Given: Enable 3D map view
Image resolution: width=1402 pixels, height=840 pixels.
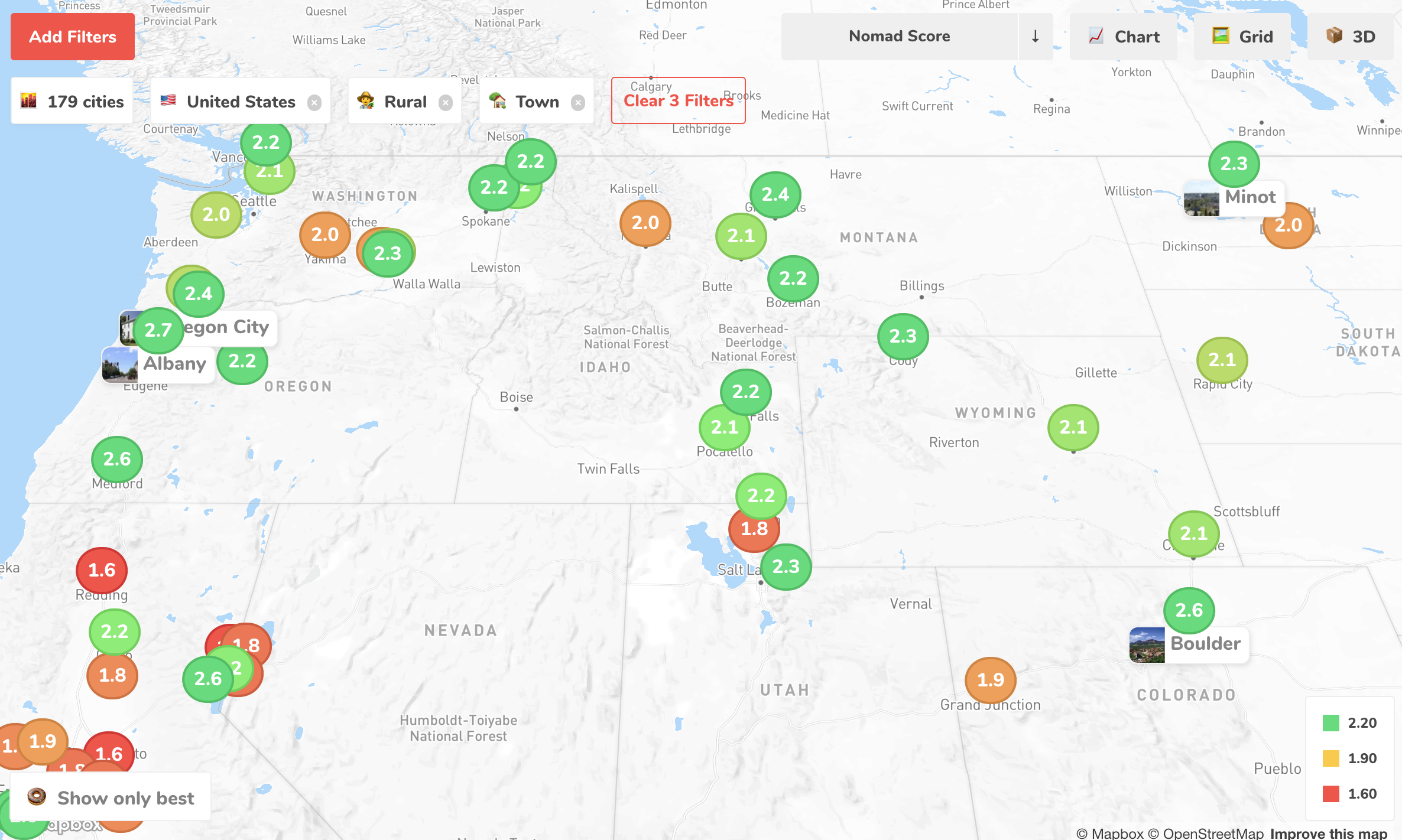Looking at the screenshot, I should pyautogui.click(x=1351, y=37).
